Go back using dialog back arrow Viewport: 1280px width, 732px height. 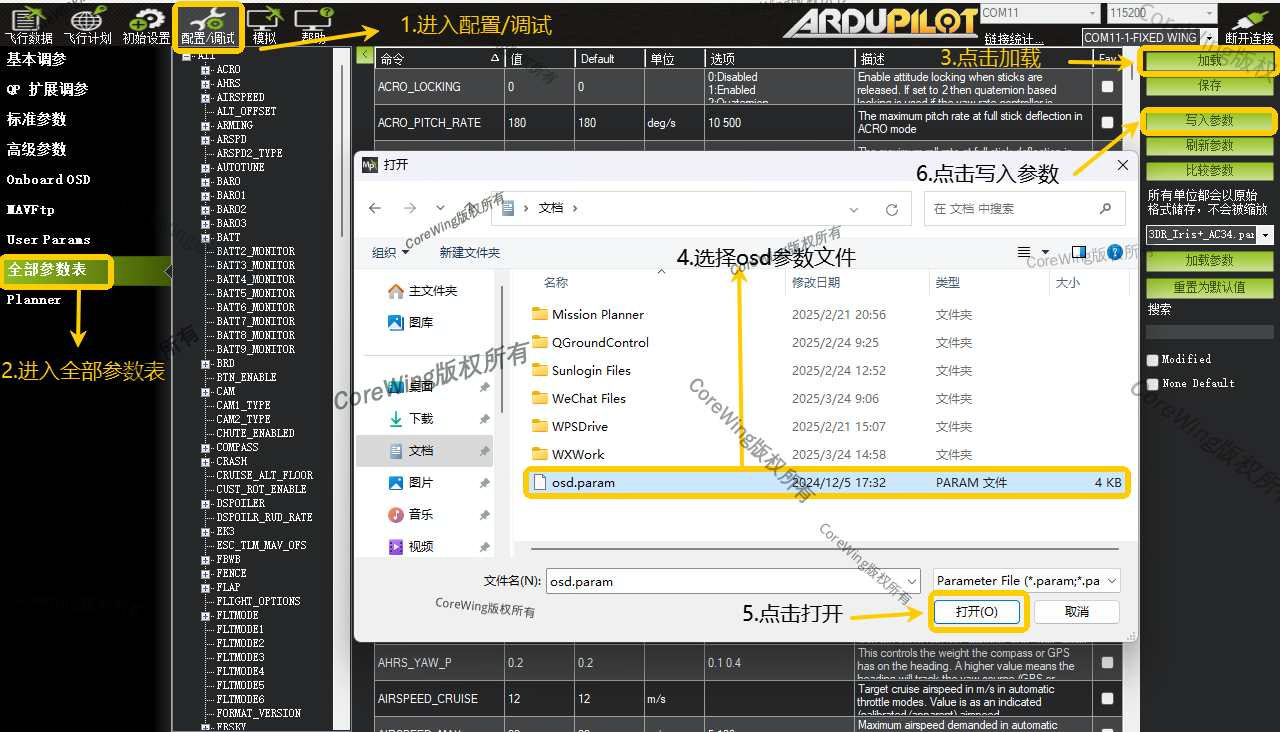[376, 208]
